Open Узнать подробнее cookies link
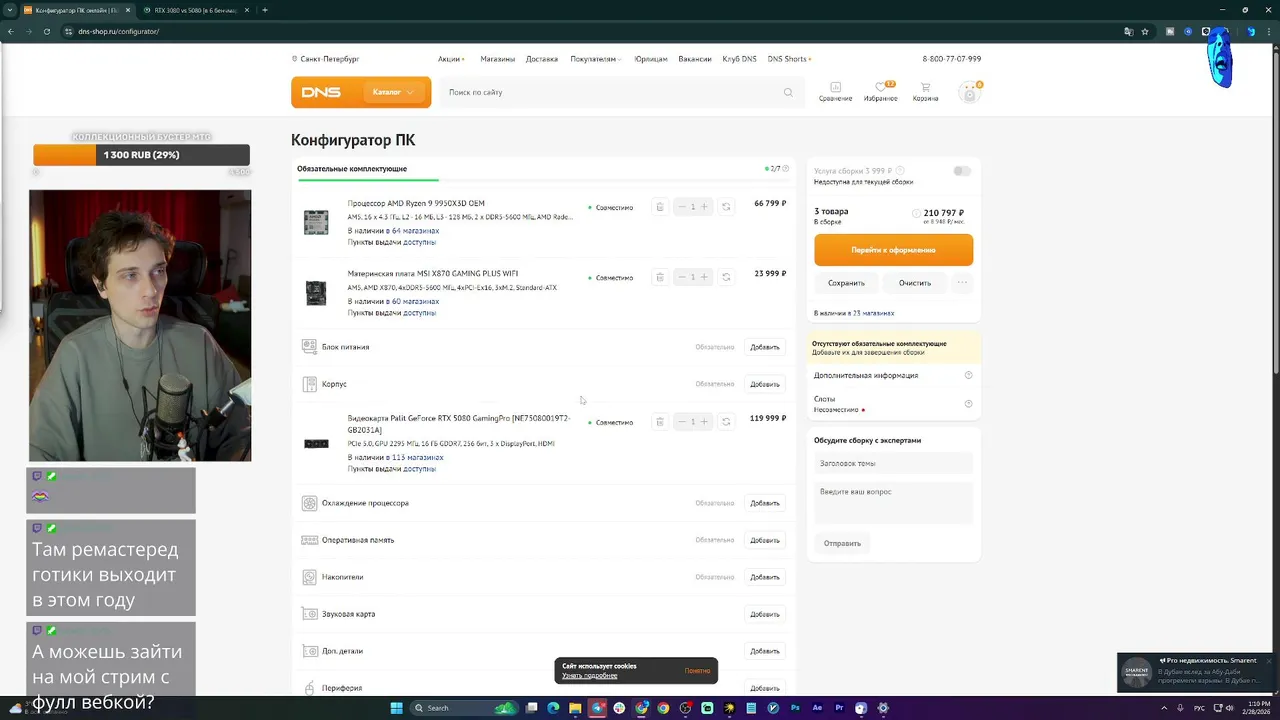The height and width of the screenshot is (720, 1280). (x=589, y=676)
